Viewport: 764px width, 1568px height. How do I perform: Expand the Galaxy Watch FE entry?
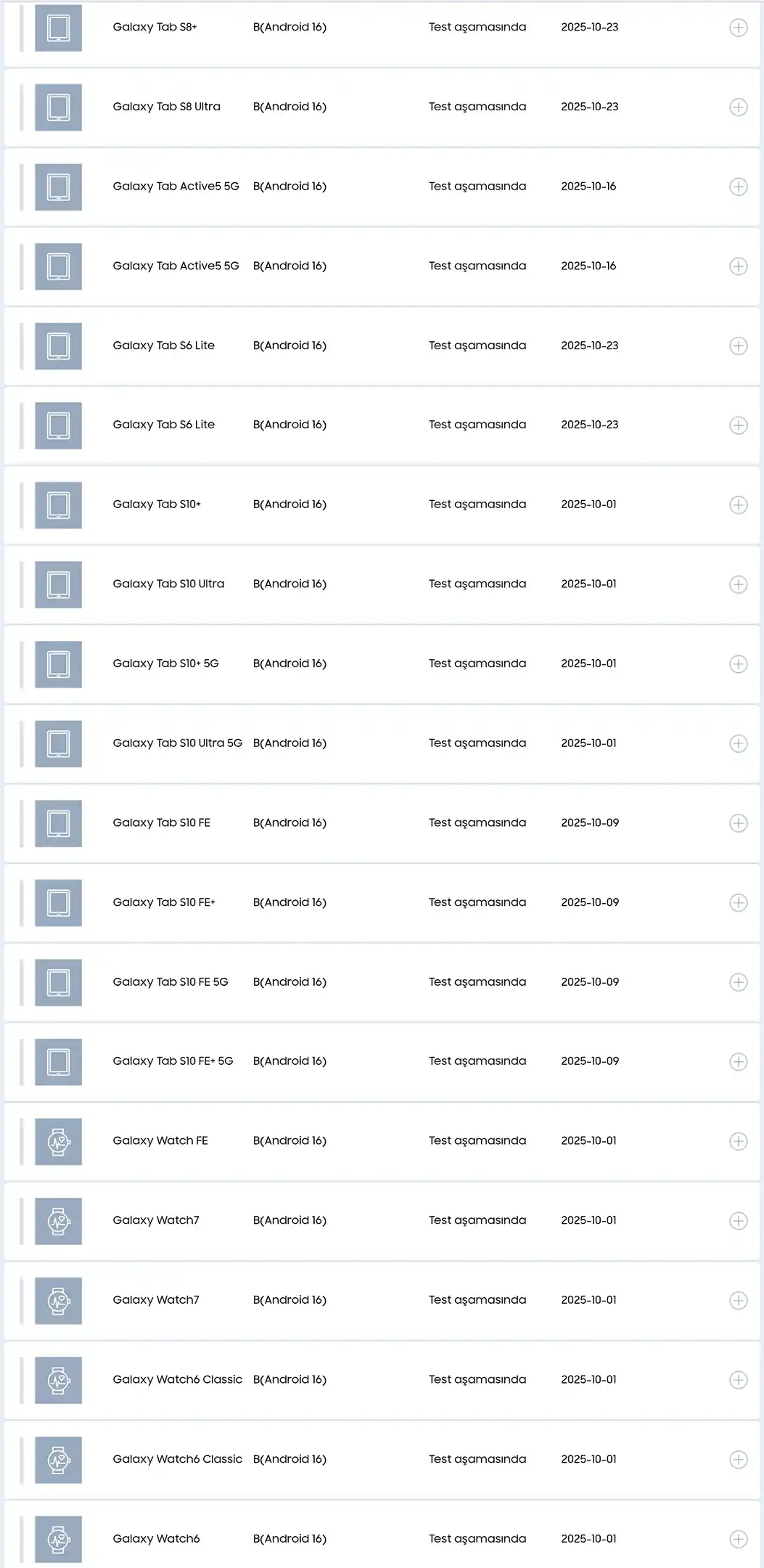click(738, 1141)
